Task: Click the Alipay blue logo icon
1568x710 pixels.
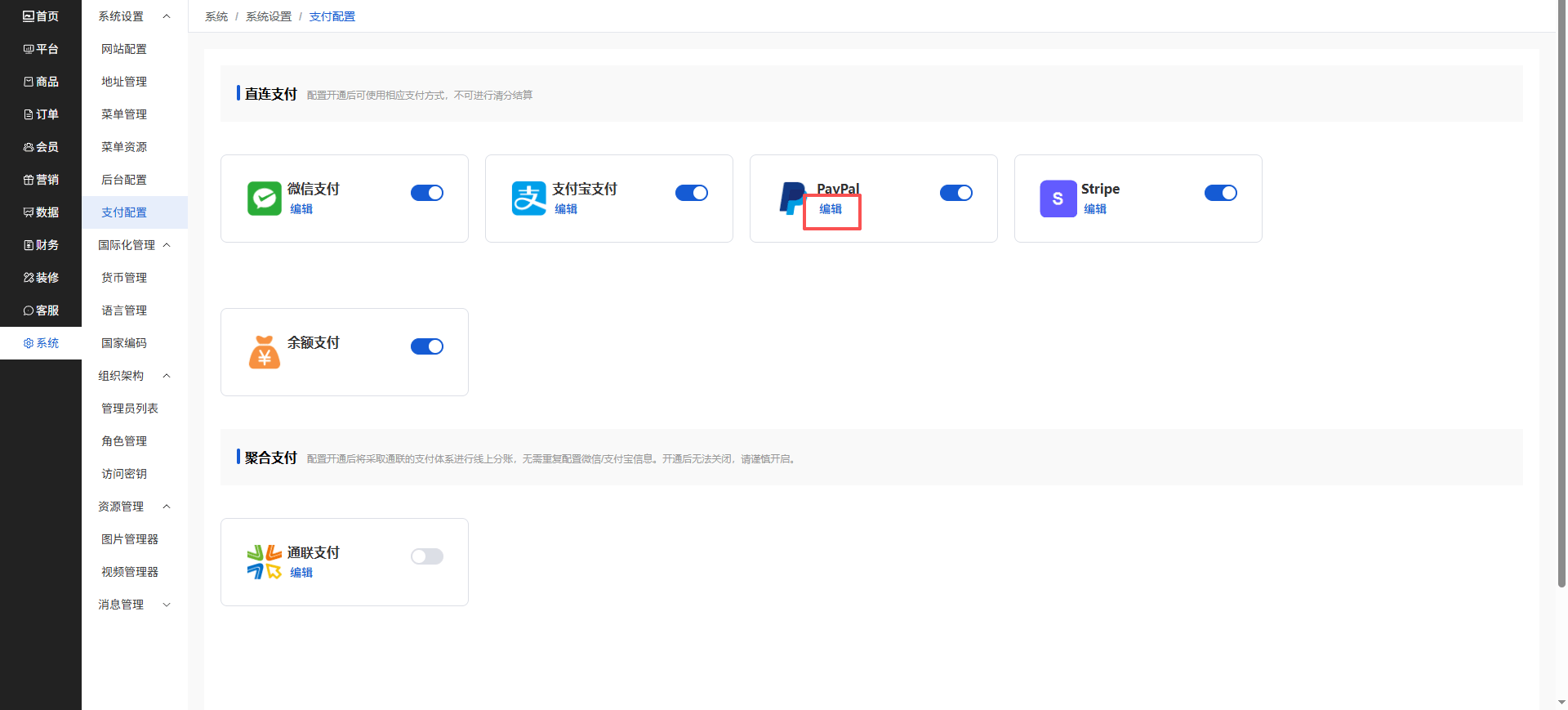Action: (x=529, y=199)
